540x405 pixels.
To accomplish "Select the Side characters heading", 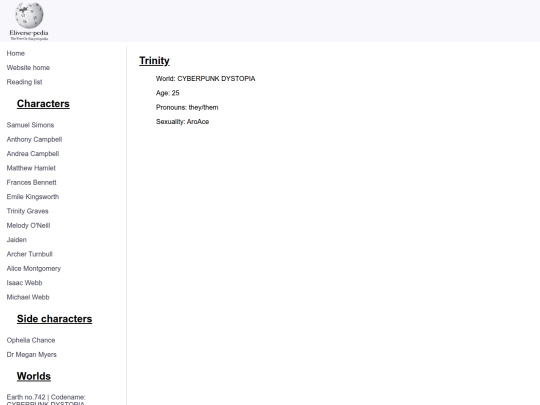I will click(54, 319).
